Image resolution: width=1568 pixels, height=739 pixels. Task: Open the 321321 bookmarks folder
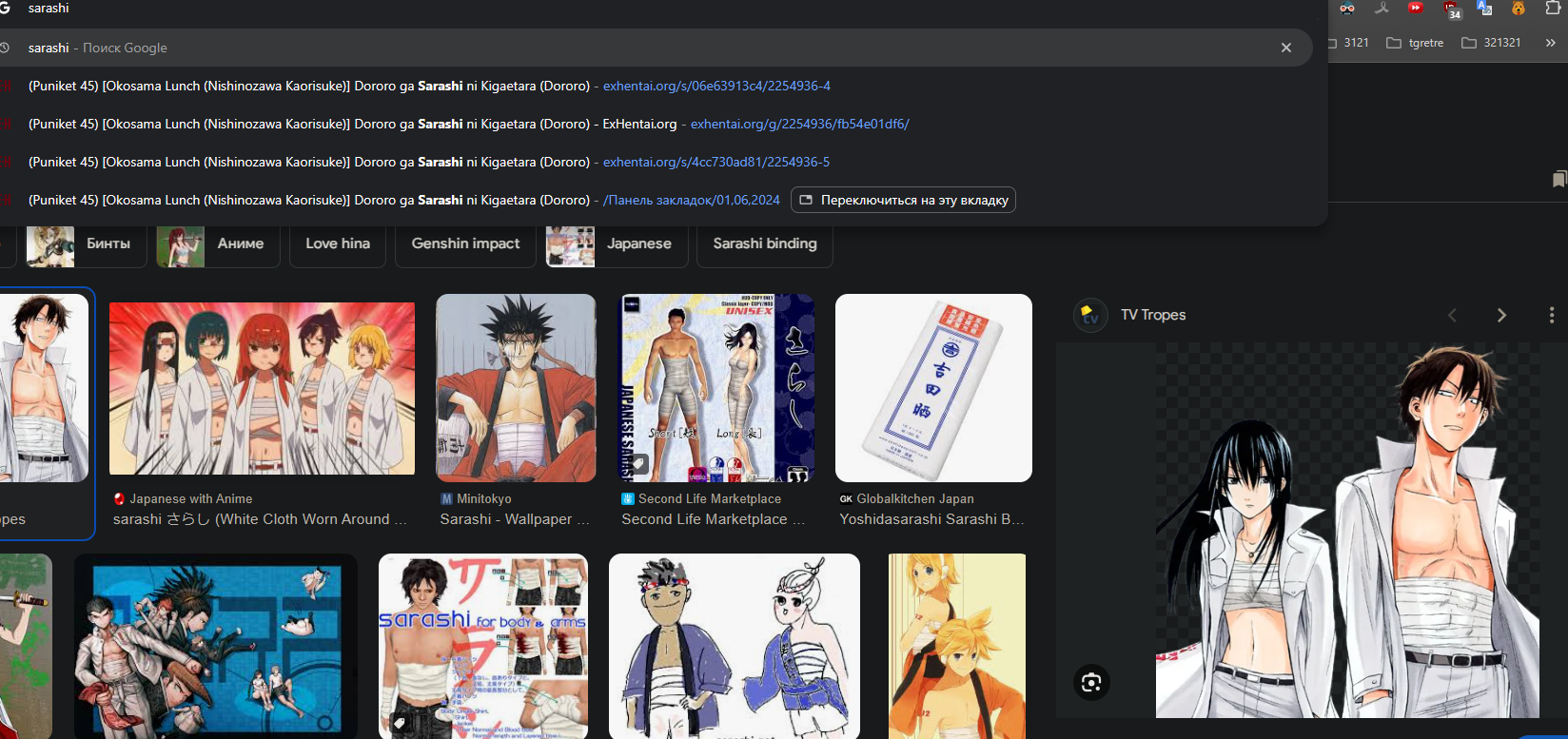(x=1491, y=43)
